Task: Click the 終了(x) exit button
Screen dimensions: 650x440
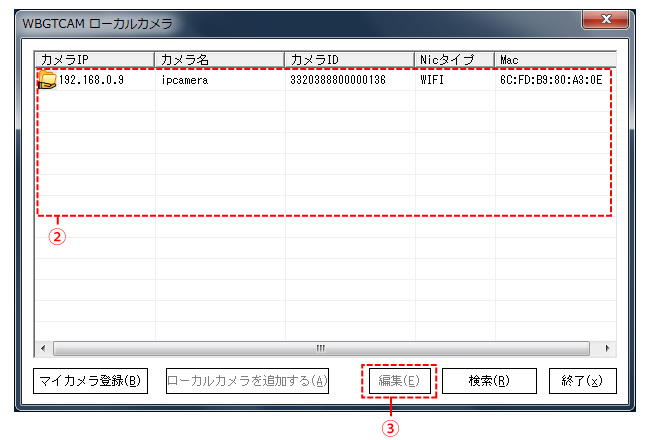Action: (582, 381)
